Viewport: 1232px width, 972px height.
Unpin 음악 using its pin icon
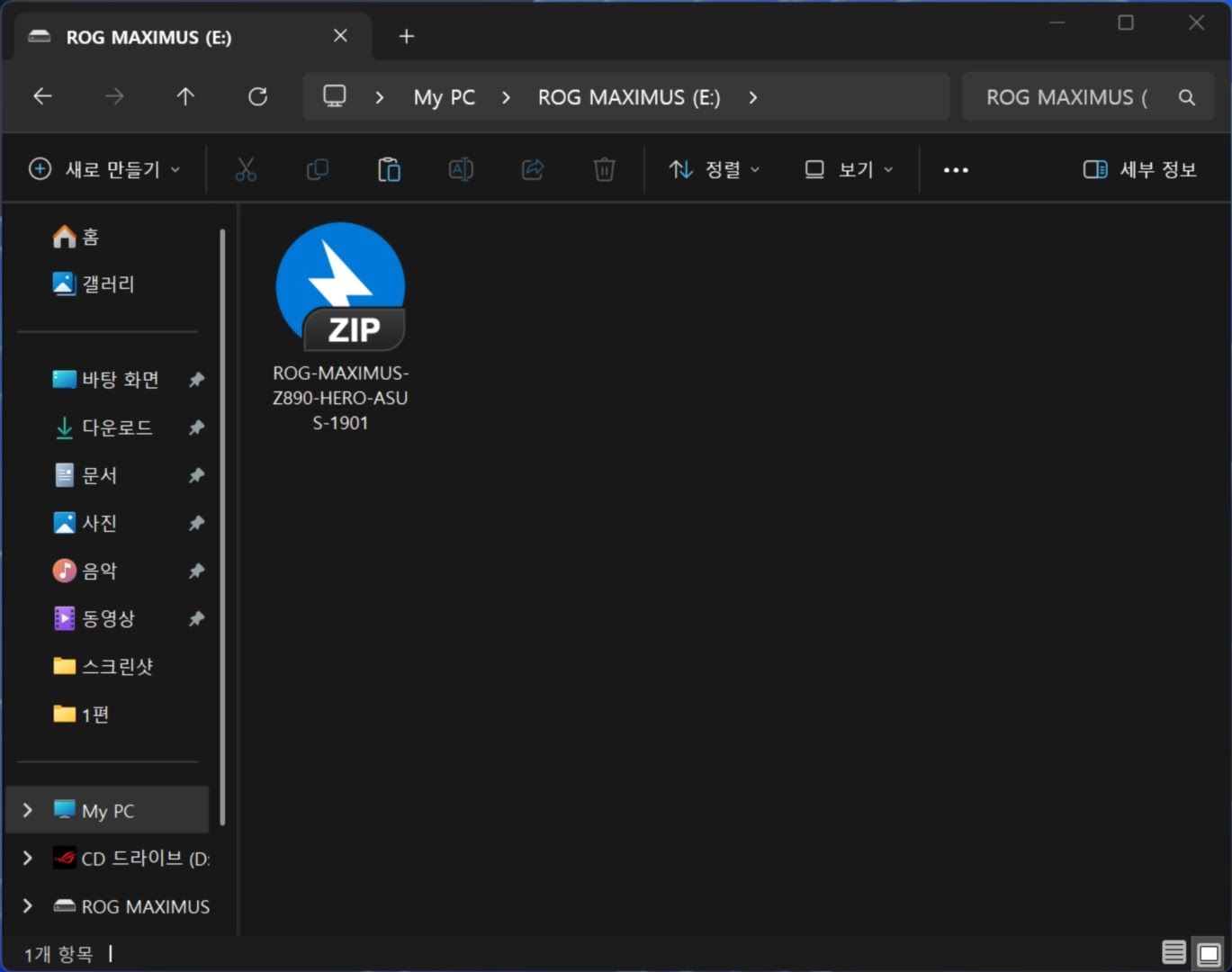tap(196, 571)
